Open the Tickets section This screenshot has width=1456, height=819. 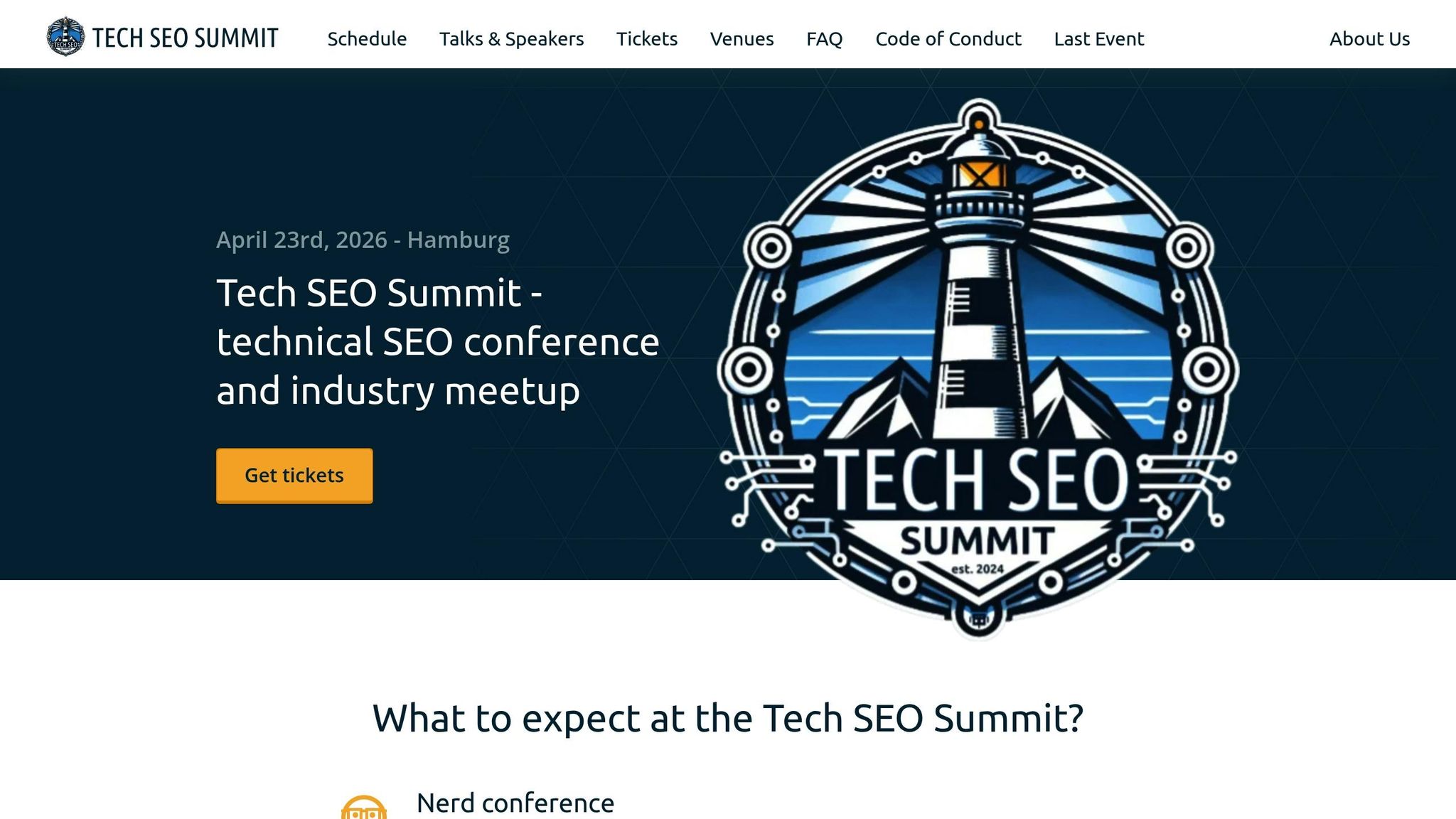click(x=646, y=39)
